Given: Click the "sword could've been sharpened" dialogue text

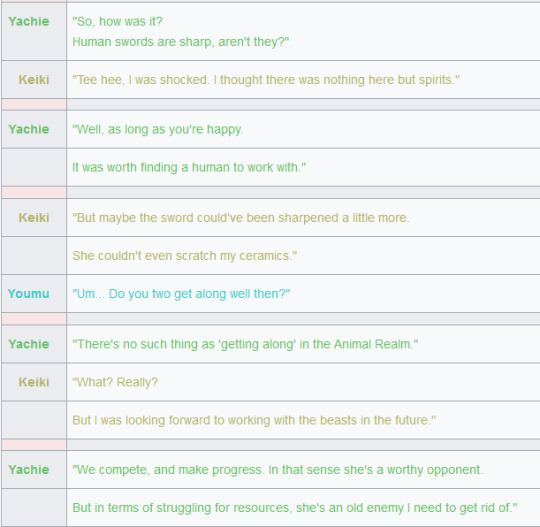Looking at the screenshot, I should click(241, 218).
